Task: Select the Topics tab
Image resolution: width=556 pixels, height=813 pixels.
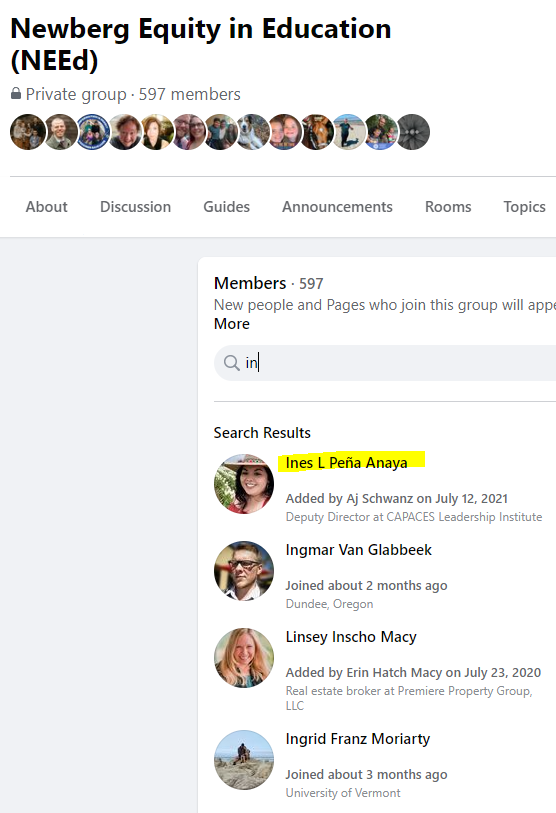Action: pos(524,207)
